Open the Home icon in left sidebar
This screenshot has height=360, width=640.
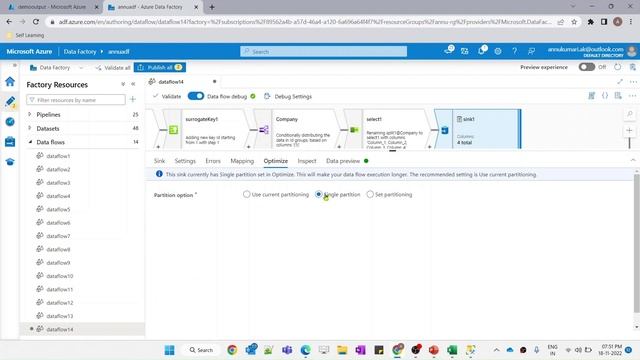pos(10,82)
